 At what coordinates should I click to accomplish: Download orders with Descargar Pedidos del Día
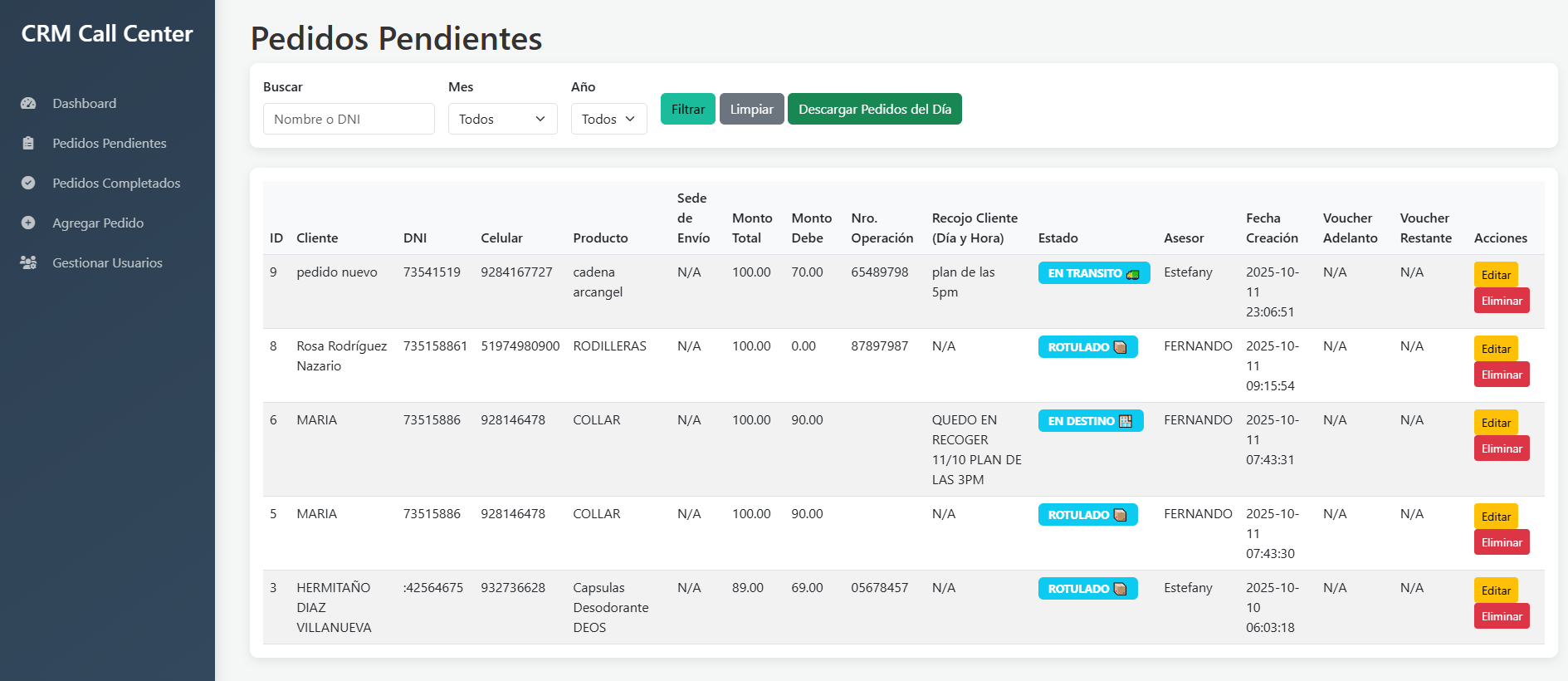click(874, 110)
